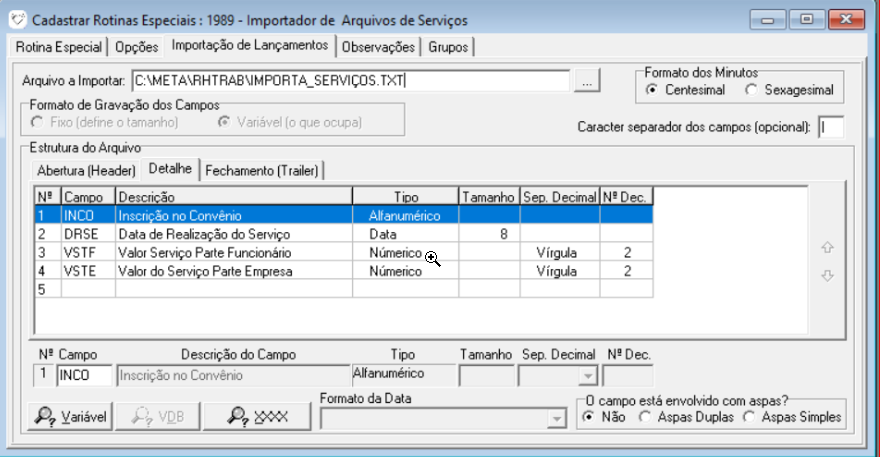This screenshot has width=880, height=457.
Task: Click the application icon in title bar
Action: click(16, 20)
